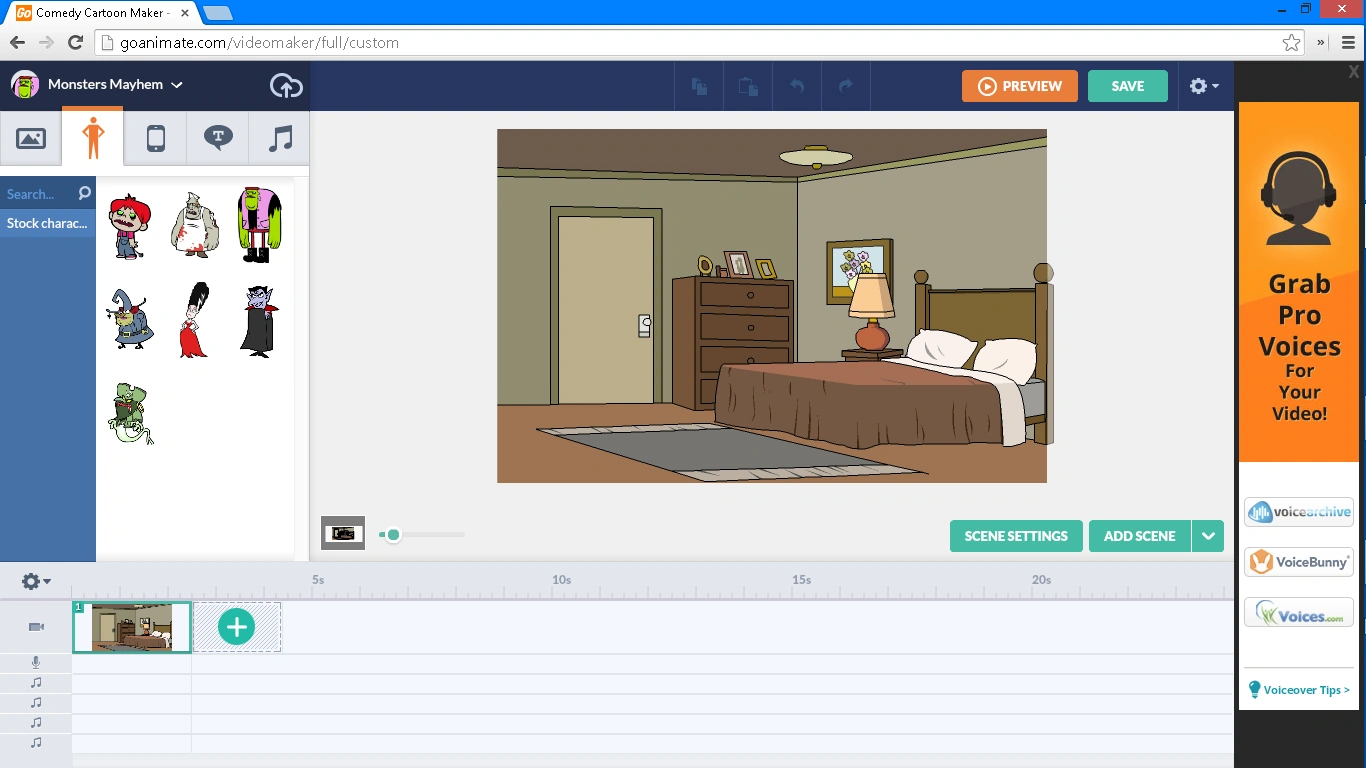The height and width of the screenshot is (768, 1366).
Task: Open the Props panel
Action: (154, 137)
